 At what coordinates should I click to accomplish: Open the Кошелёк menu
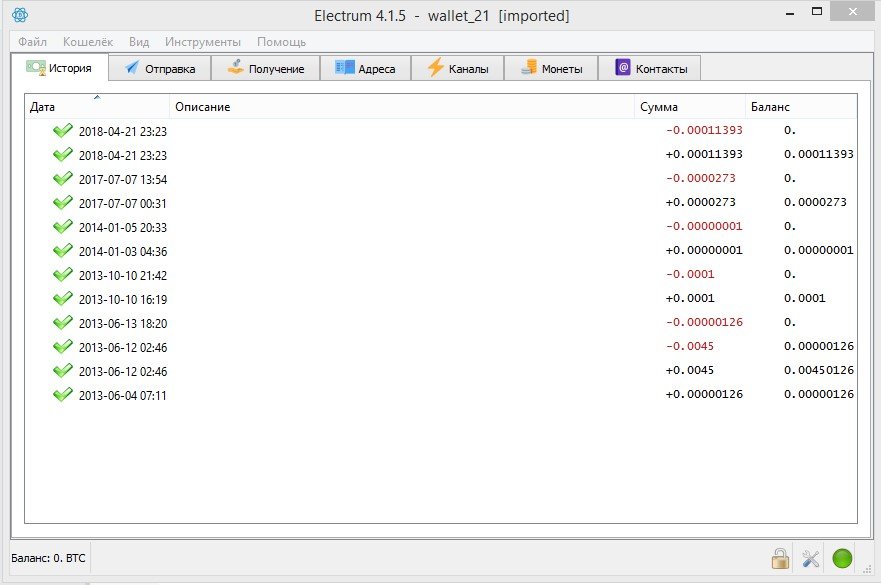point(88,42)
